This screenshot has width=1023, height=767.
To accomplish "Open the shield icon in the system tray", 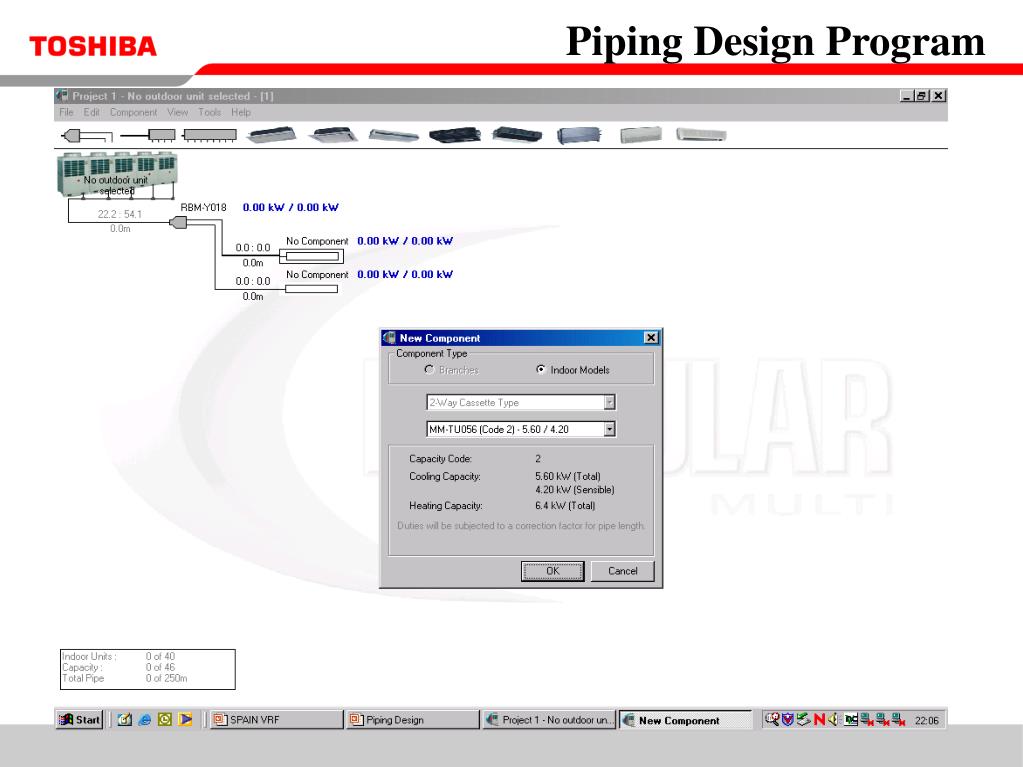I will click(787, 719).
